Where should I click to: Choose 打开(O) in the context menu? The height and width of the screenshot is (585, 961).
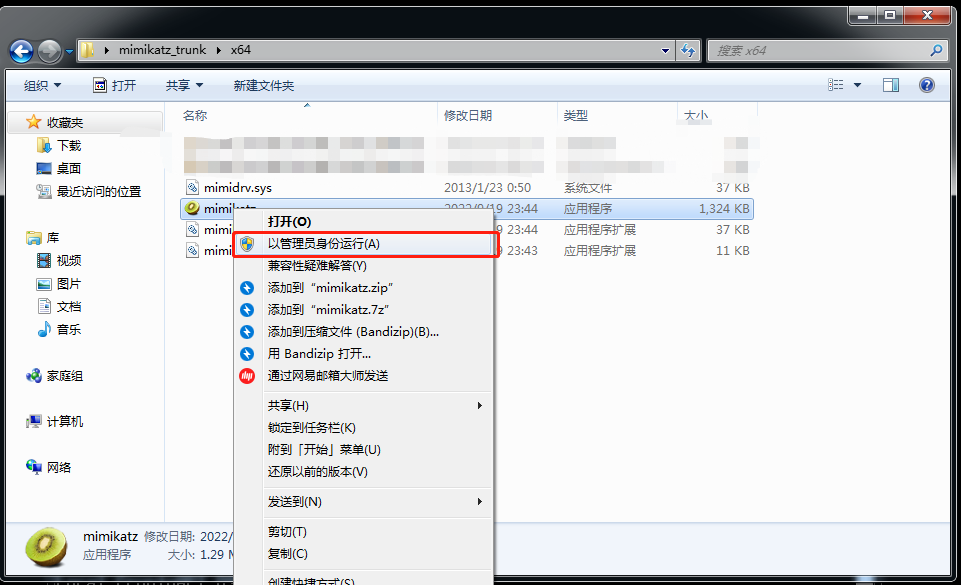click(x=362, y=221)
